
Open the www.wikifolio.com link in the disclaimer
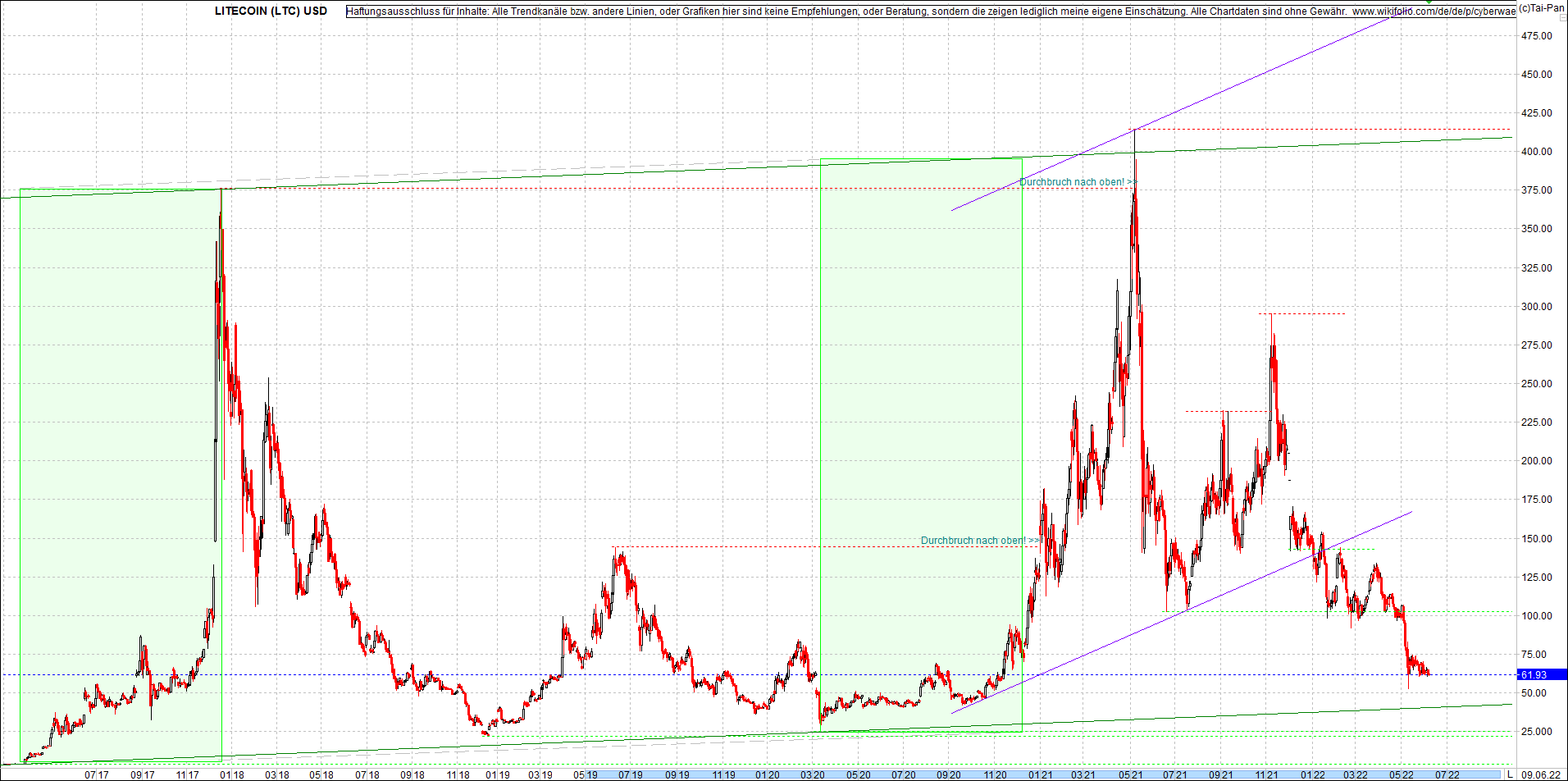pos(1434,11)
